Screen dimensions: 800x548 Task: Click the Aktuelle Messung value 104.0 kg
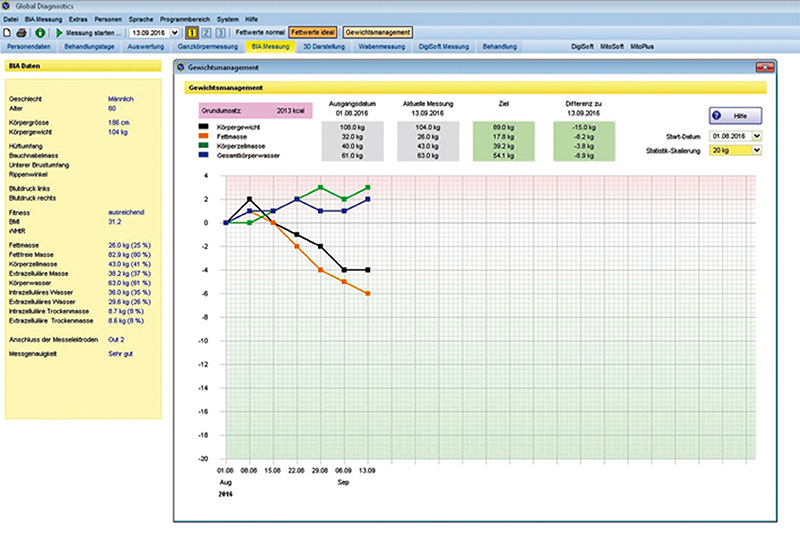[428, 127]
